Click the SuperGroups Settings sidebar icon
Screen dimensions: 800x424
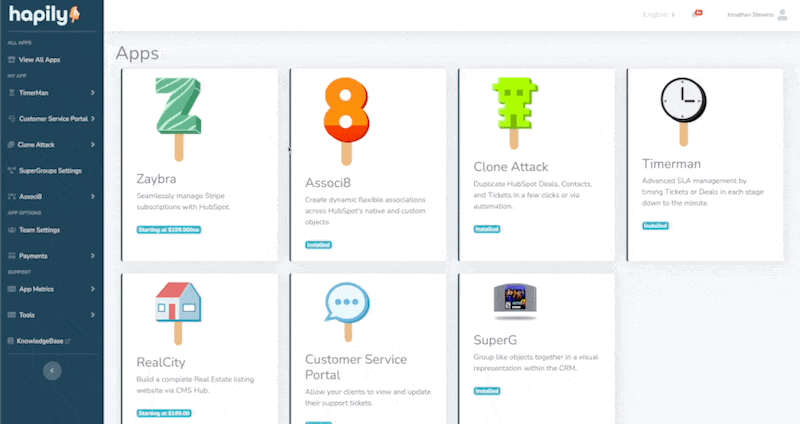coord(12,170)
